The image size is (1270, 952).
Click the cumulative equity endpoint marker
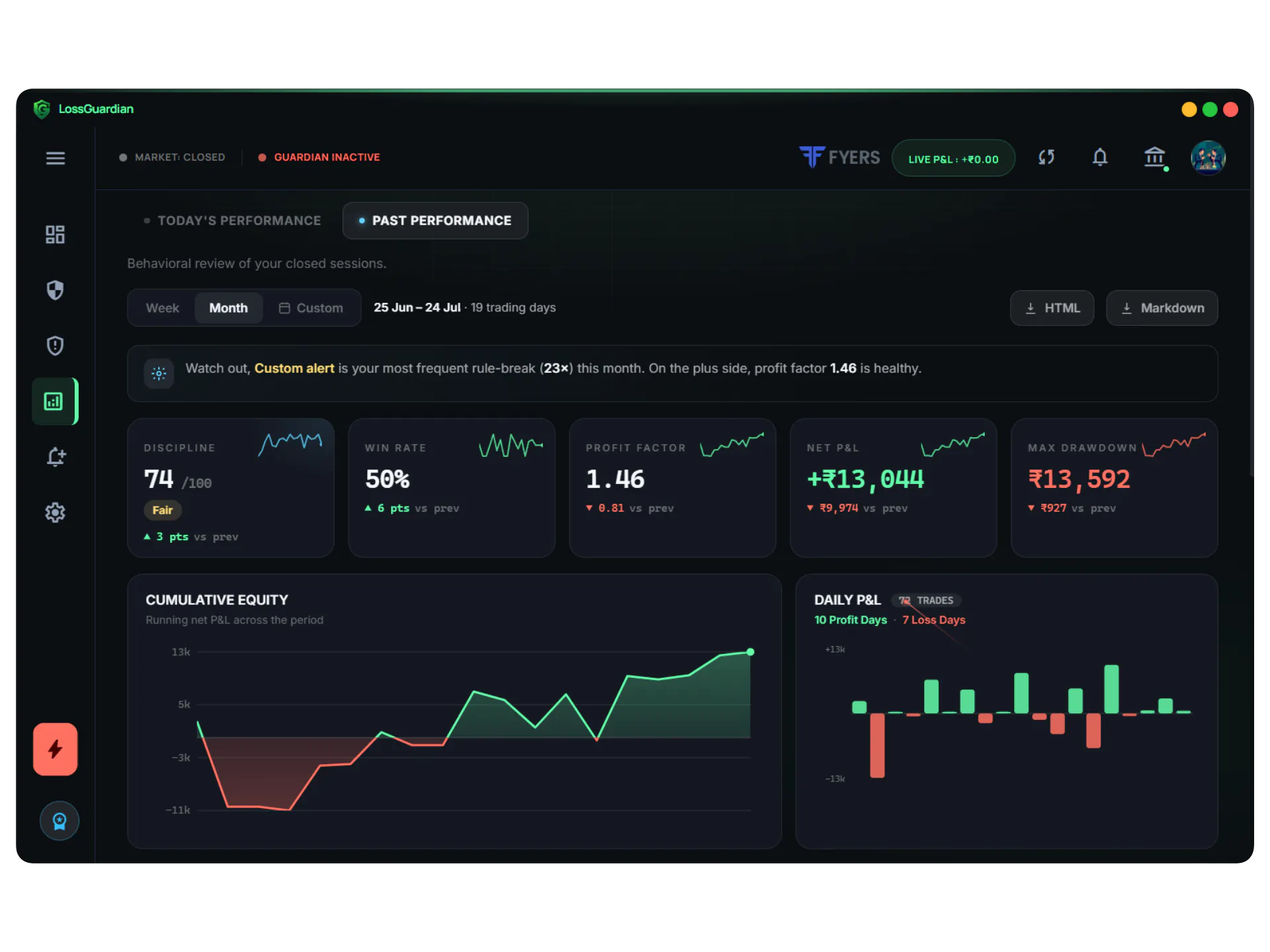coord(750,652)
